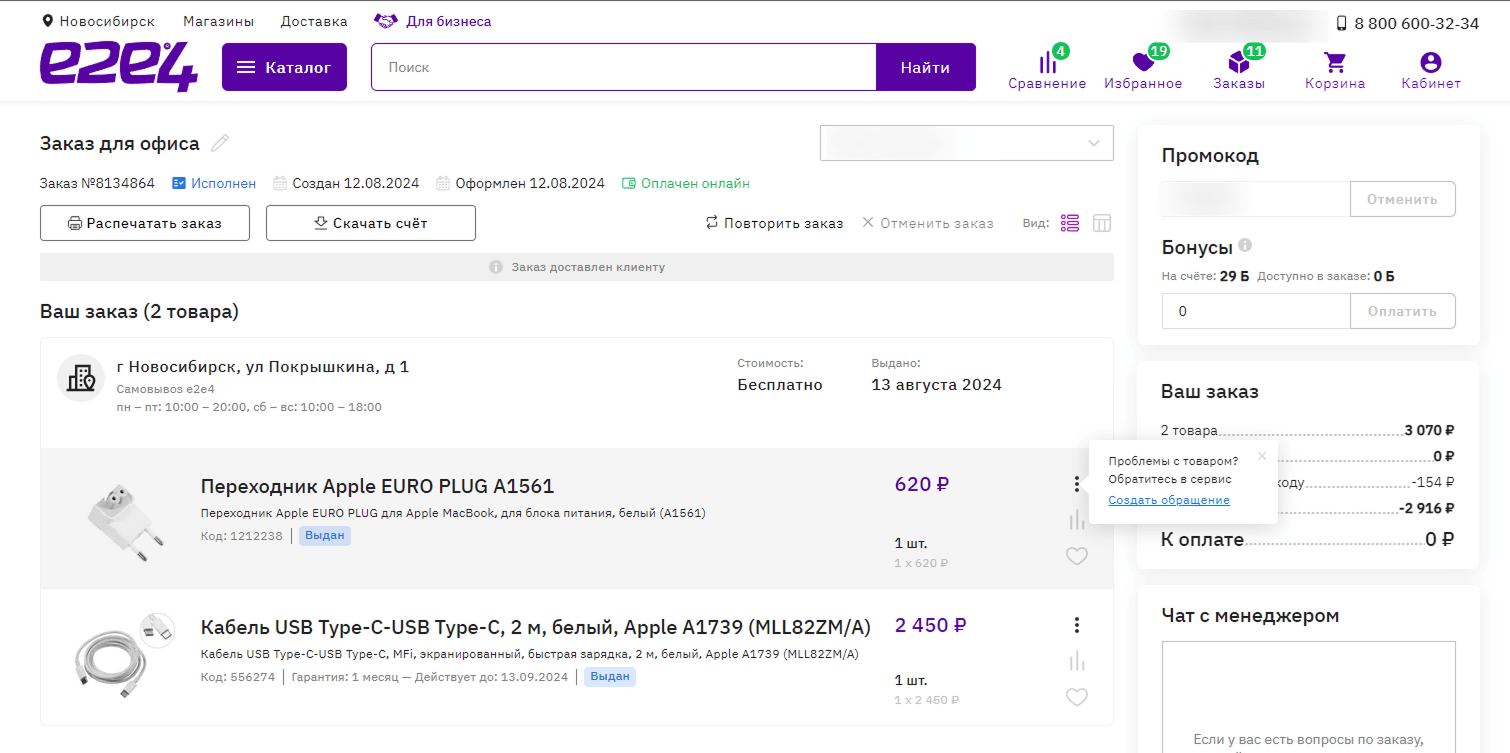The image size is (1510, 753).
Task: Add Переходник Apple to comparison
Action: (1077, 520)
